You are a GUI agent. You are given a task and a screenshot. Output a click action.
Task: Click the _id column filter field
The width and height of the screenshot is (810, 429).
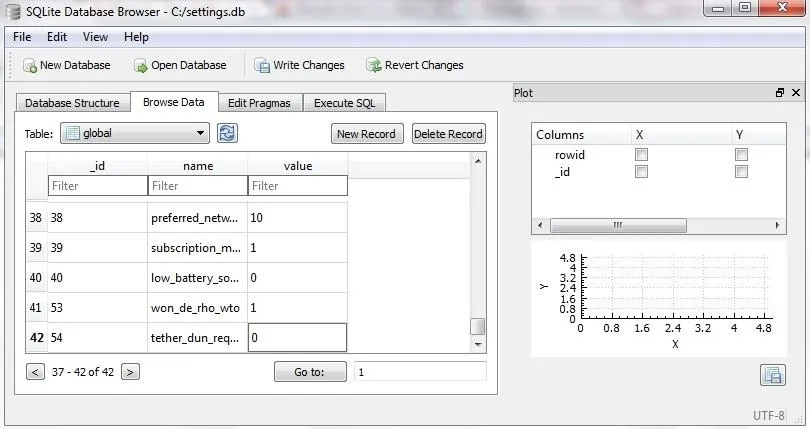98,186
